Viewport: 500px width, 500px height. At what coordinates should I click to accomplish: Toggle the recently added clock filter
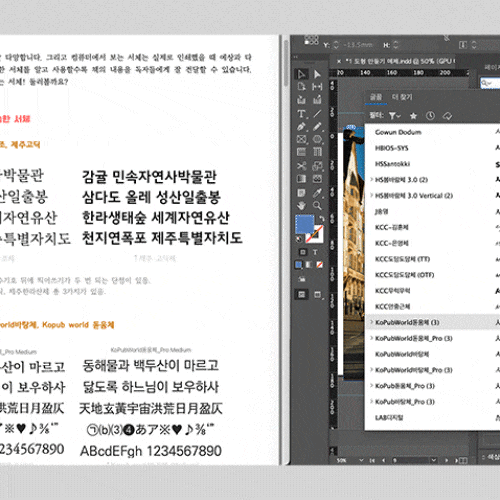(x=430, y=116)
